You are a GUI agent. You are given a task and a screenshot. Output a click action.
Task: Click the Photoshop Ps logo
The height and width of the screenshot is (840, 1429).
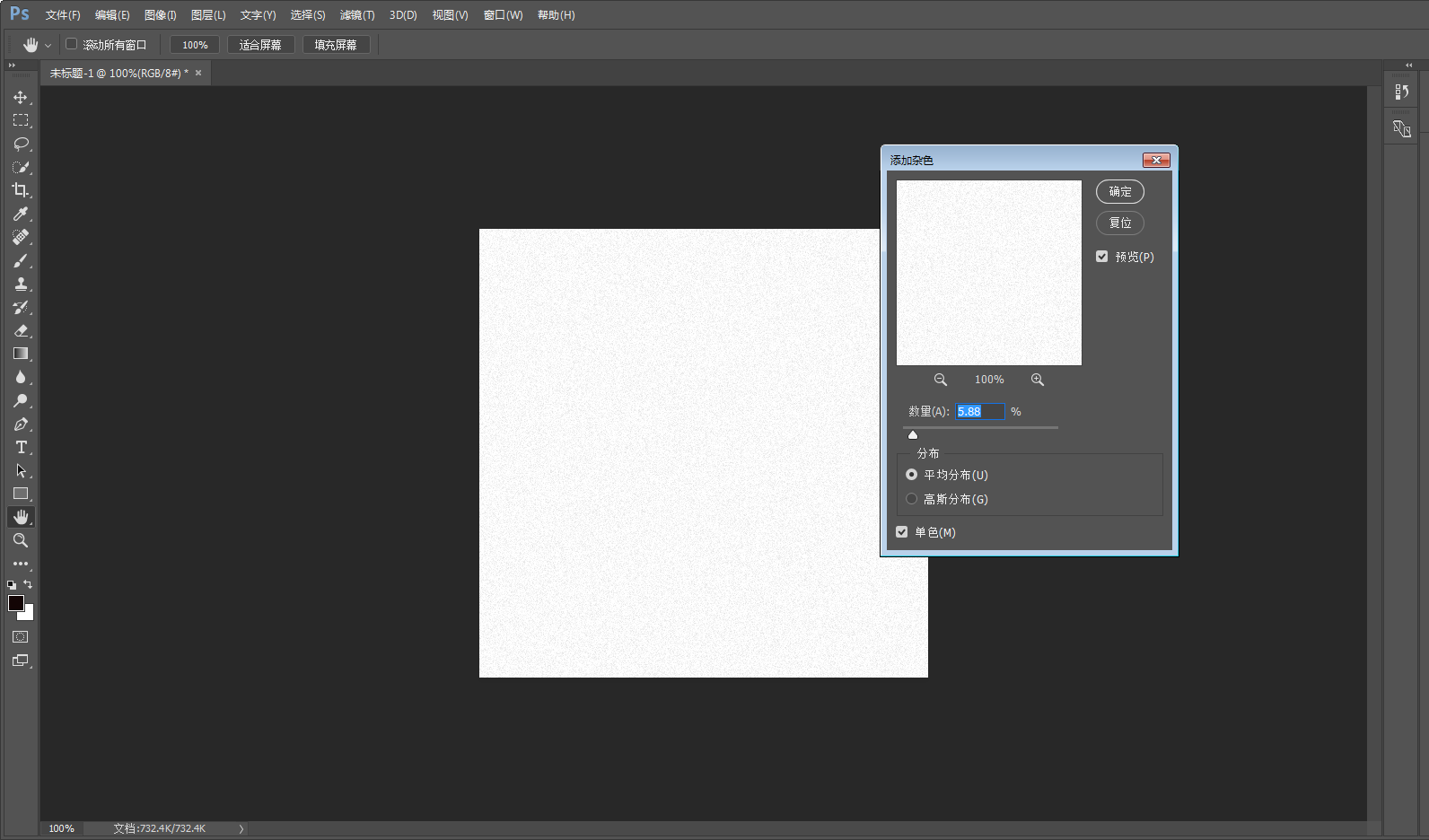(20, 14)
